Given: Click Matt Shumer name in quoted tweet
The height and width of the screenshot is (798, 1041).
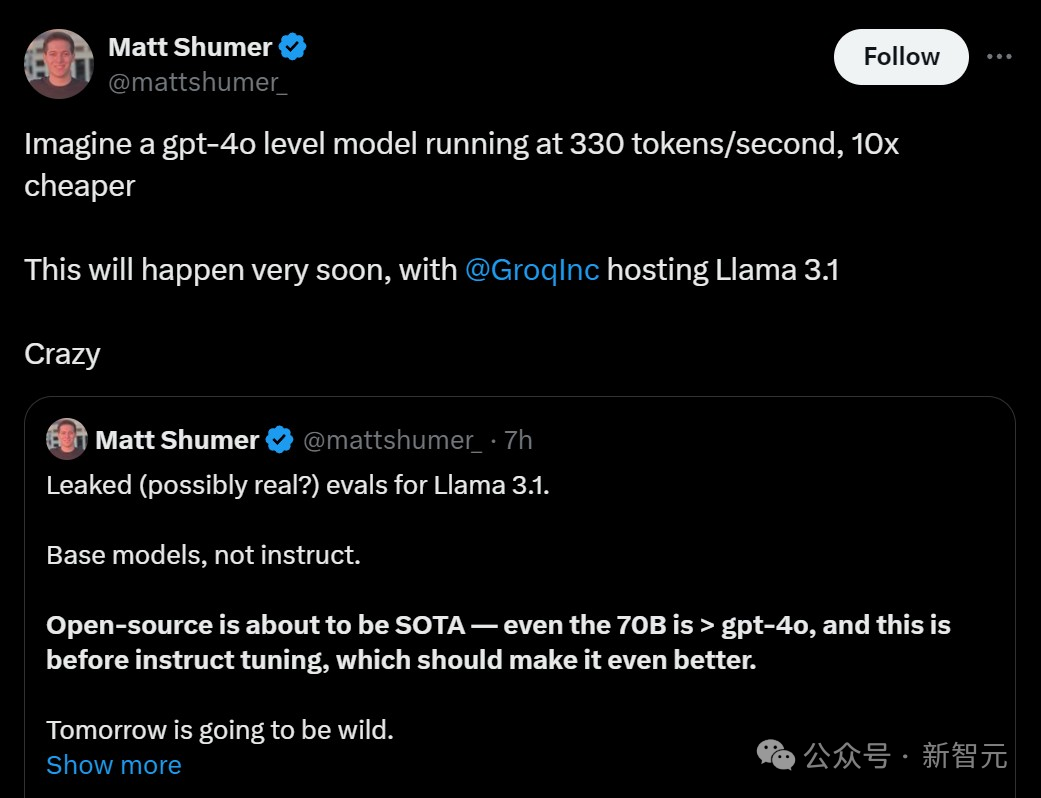Looking at the screenshot, I should point(177,439).
